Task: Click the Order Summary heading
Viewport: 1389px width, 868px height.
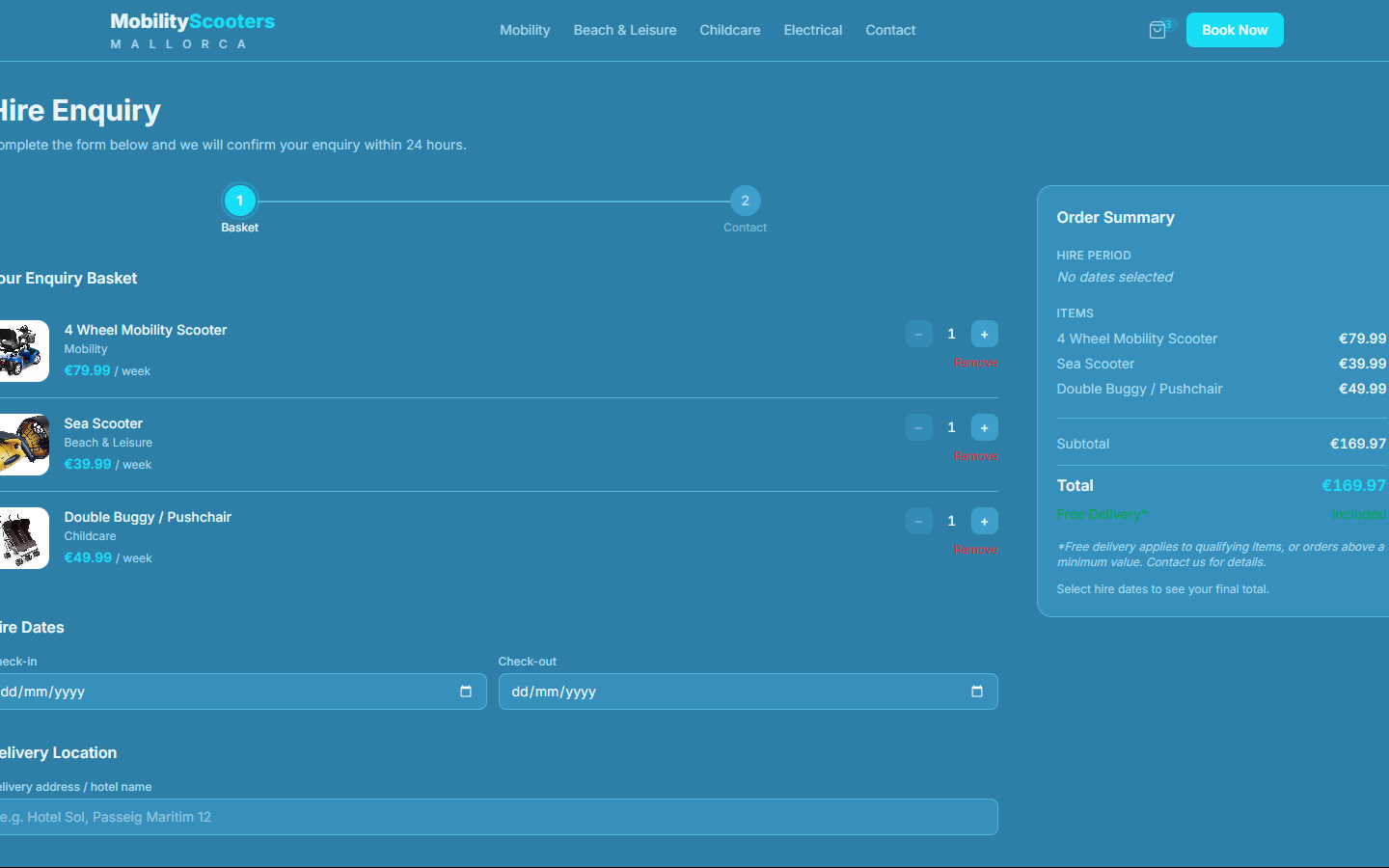Action: 1115,217
